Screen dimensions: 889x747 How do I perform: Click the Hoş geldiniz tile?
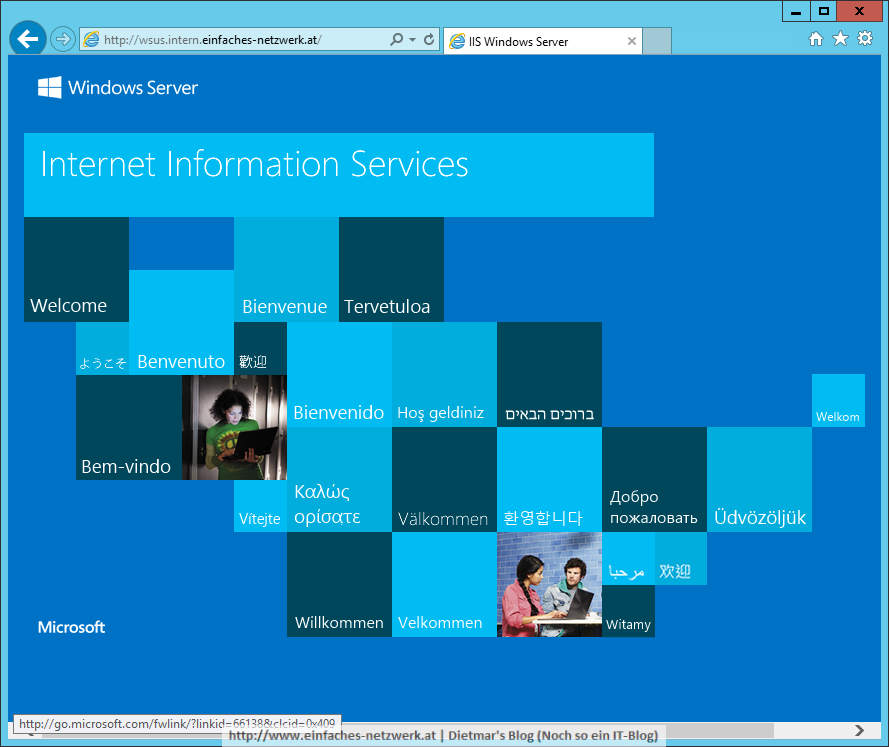[444, 375]
